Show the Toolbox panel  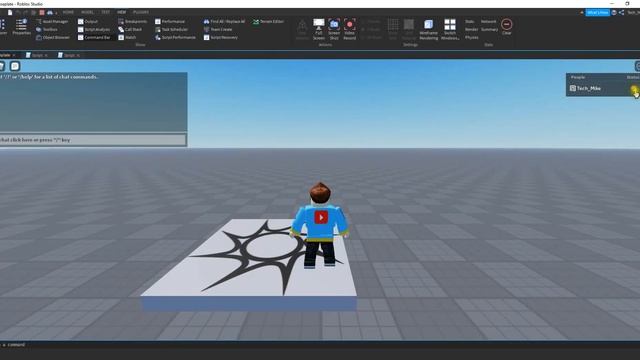[47, 29]
